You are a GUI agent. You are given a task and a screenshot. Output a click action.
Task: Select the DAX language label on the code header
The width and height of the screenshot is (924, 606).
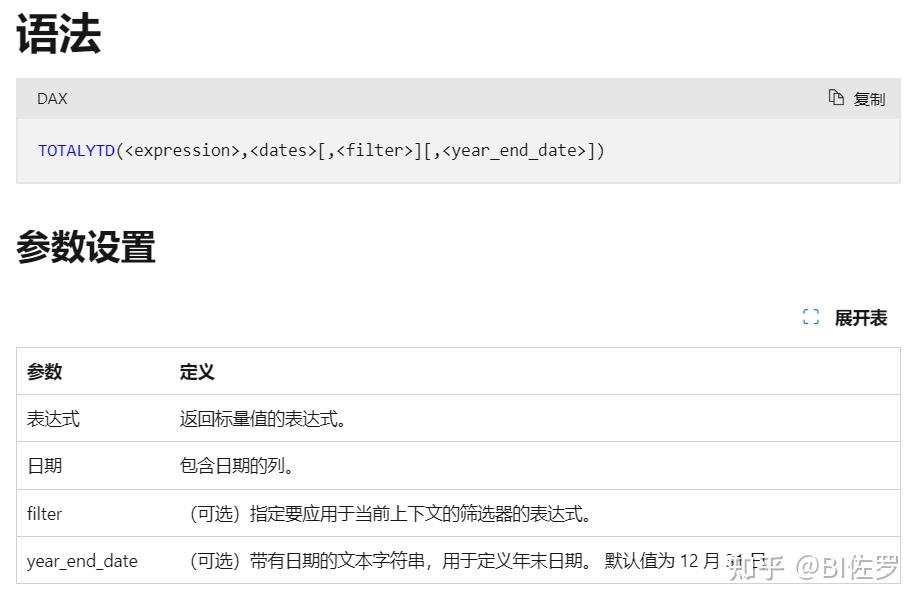[x=52, y=98]
